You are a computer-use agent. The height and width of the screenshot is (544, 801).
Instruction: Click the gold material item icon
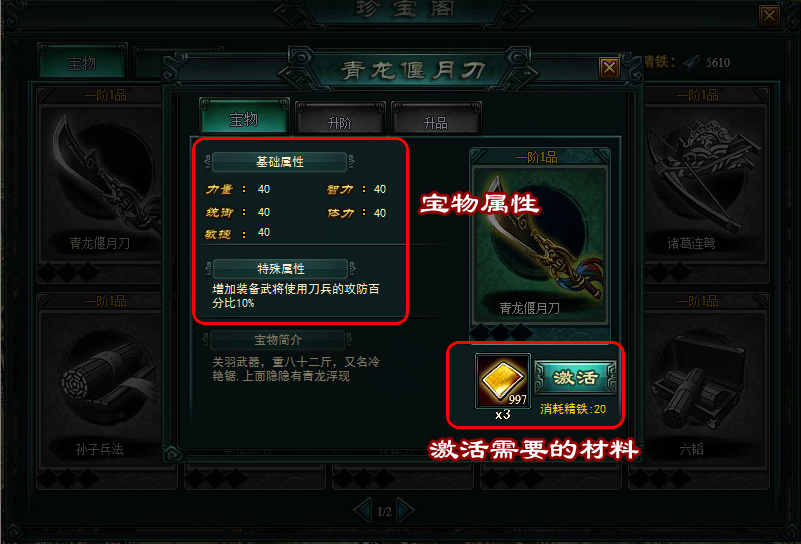(x=503, y=381)
